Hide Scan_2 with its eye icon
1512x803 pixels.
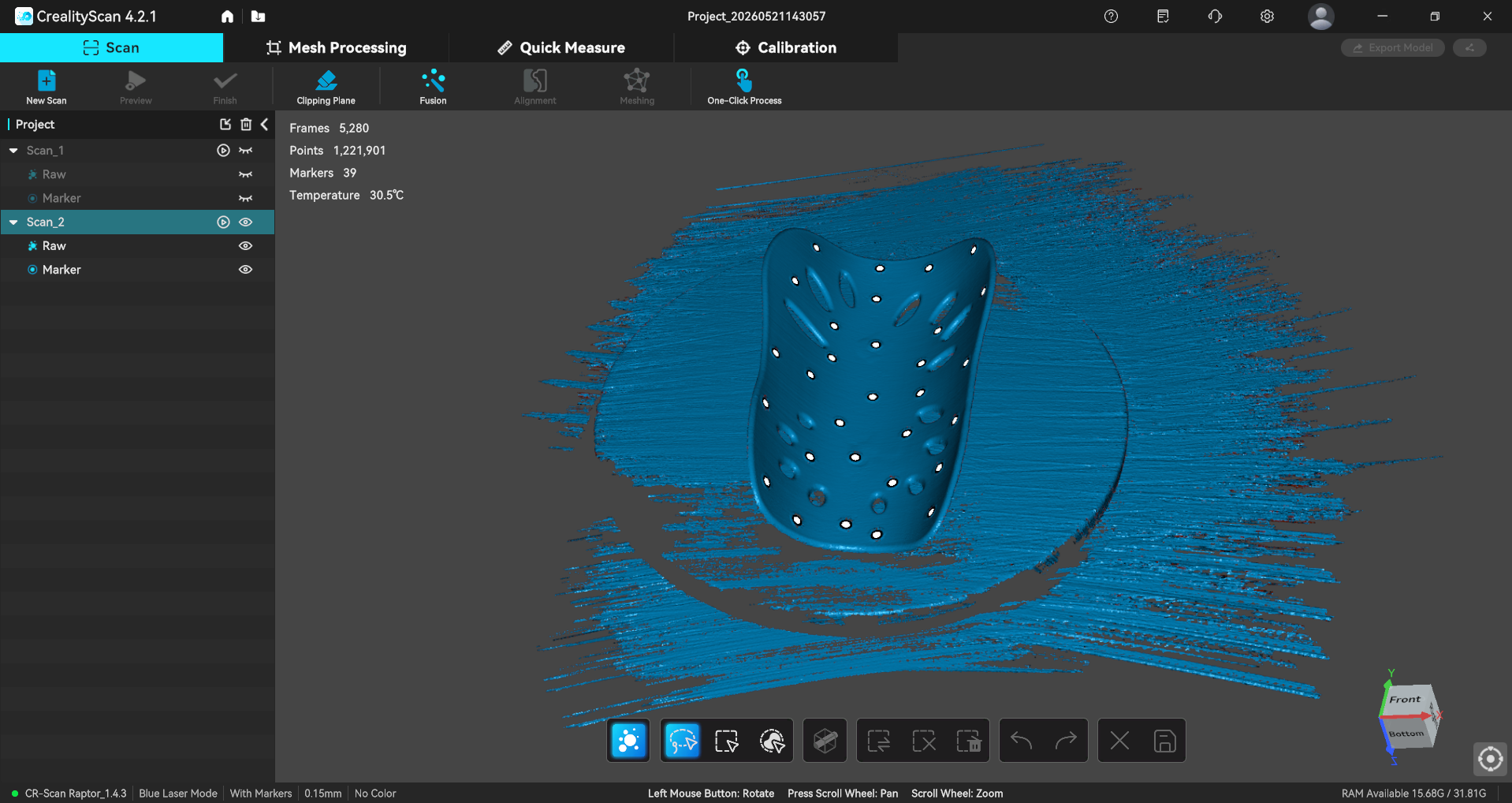246,222
